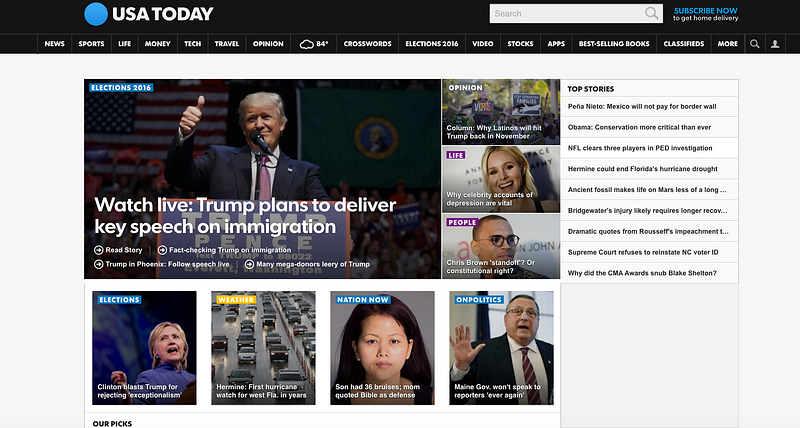Open ELECTIONS 2016 nav item
The width and height of the screenshot is (800, 428).
[x=432, y=44]
